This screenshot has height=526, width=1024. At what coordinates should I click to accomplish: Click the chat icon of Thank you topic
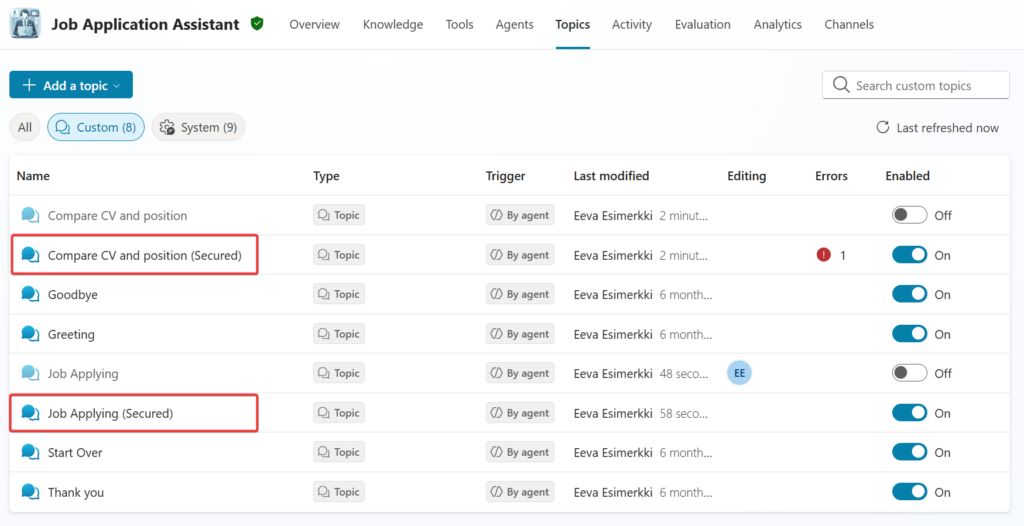tap(31, 492)
